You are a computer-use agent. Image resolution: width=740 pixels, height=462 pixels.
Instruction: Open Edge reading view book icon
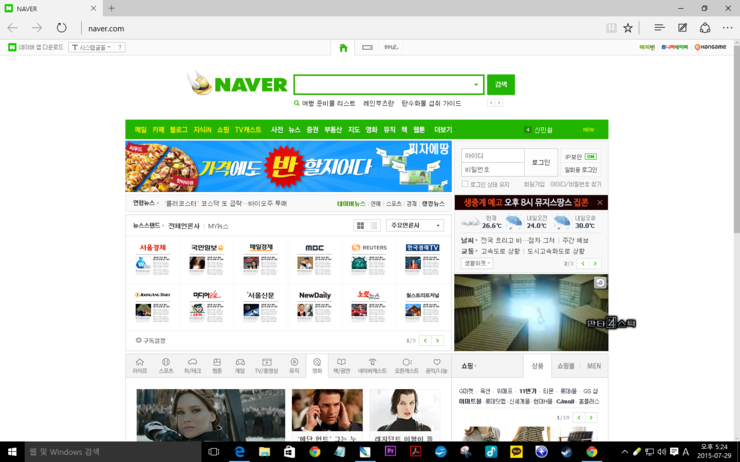point(611,28)
